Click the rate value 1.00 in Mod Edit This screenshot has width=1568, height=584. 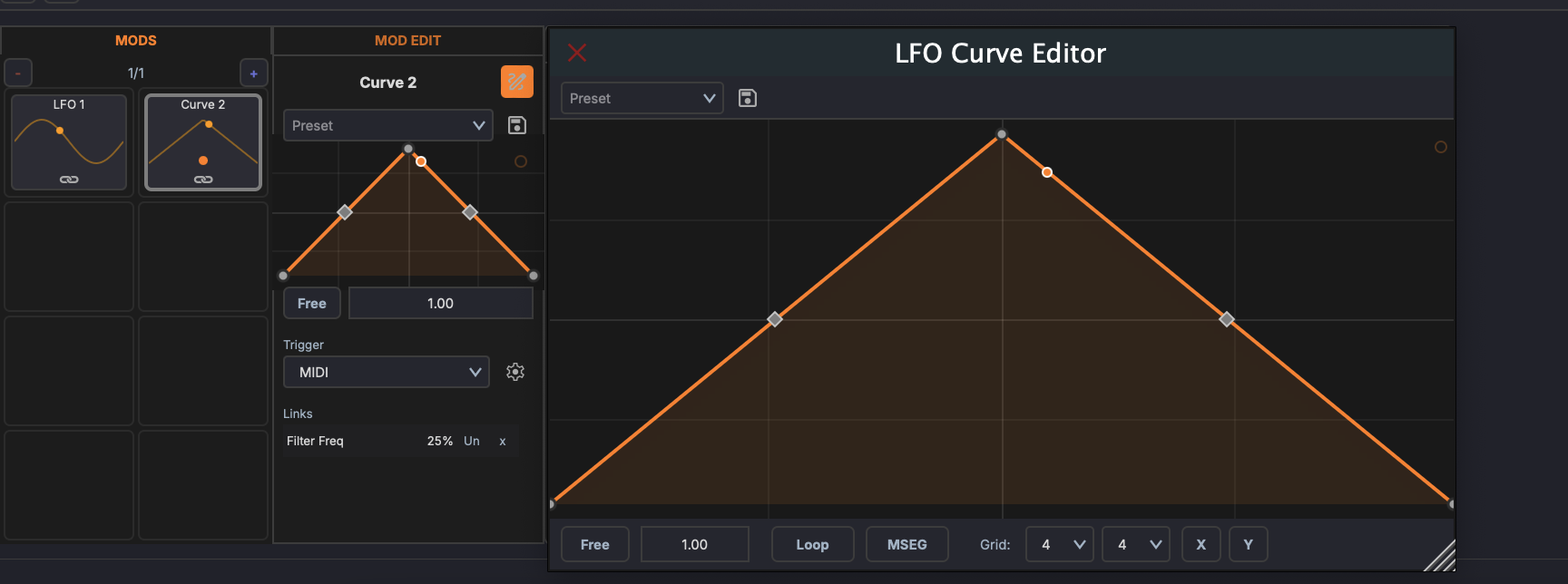441,303
